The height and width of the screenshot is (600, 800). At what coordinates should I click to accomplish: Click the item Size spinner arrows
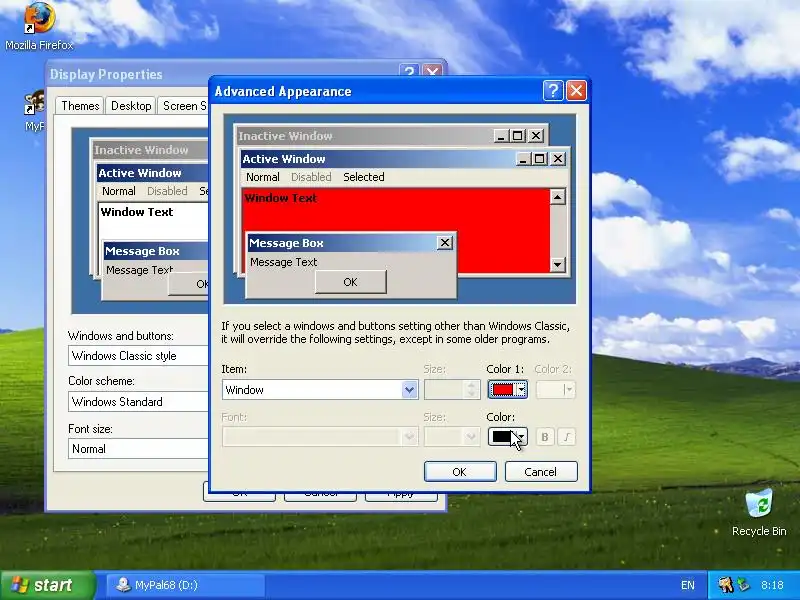471,390
